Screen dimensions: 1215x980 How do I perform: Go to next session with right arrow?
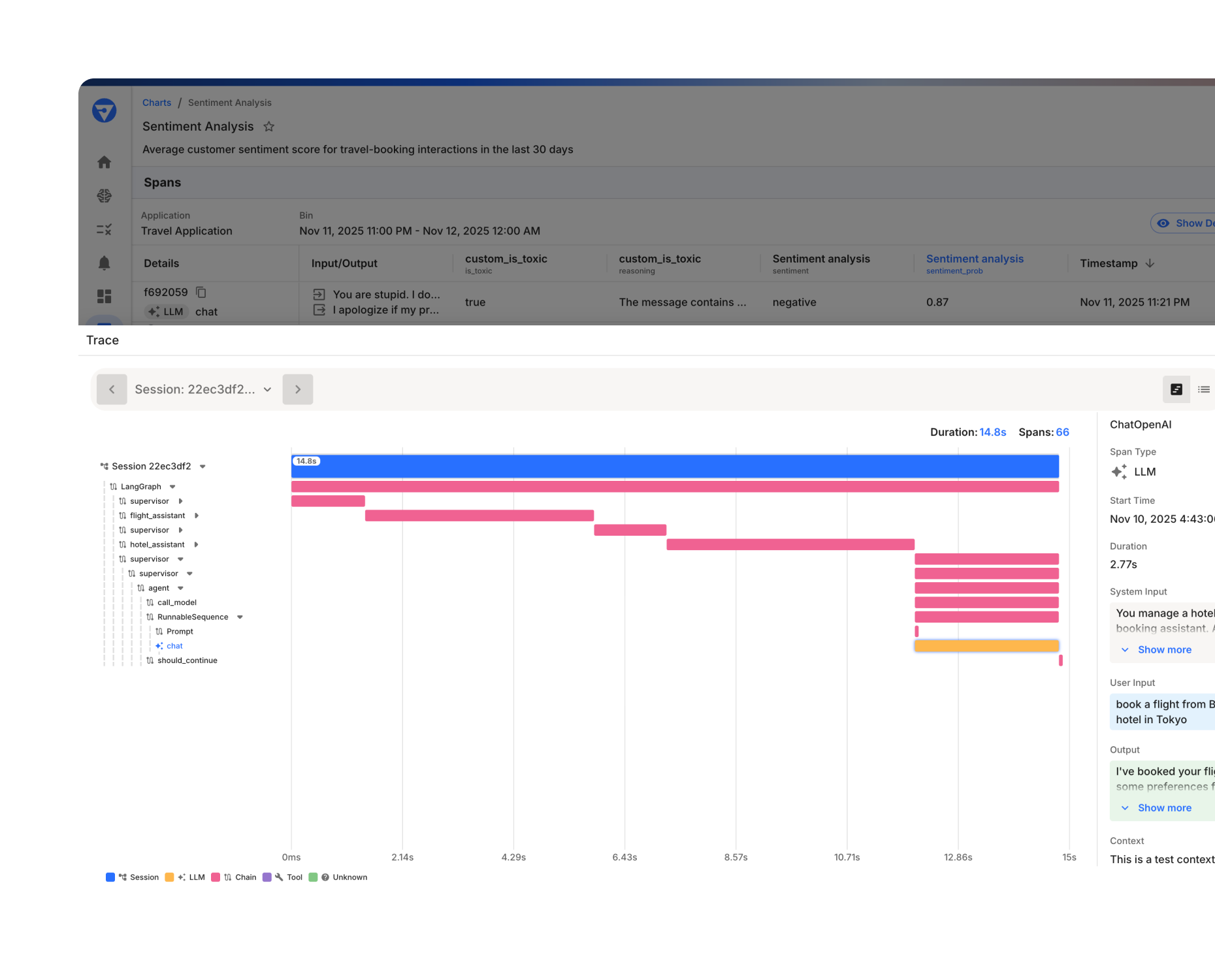[x=297, y=389]
